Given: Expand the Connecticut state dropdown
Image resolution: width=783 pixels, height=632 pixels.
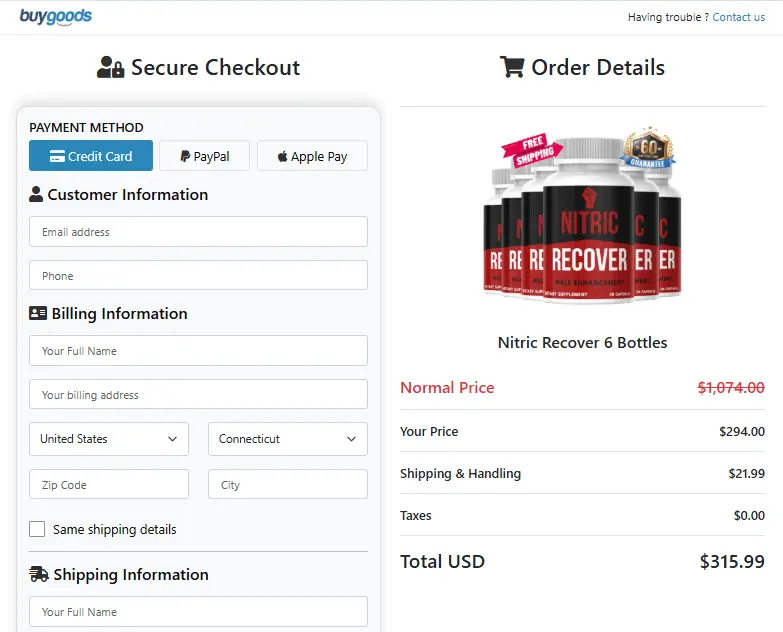Looking at the screenshot, I should click(288, 439).
